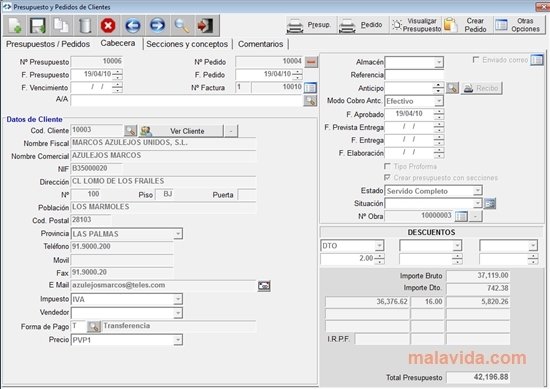Click the trash can delete icon

[85, 26]
